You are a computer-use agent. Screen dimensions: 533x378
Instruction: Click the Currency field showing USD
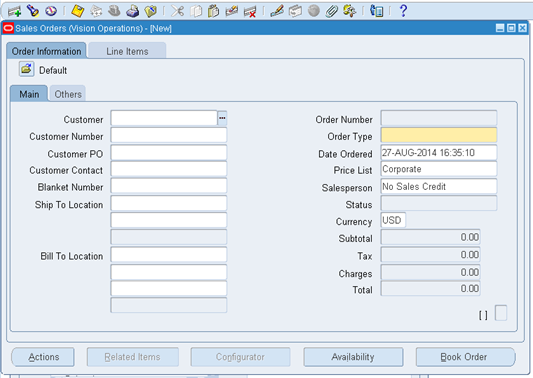click(393, 220)
